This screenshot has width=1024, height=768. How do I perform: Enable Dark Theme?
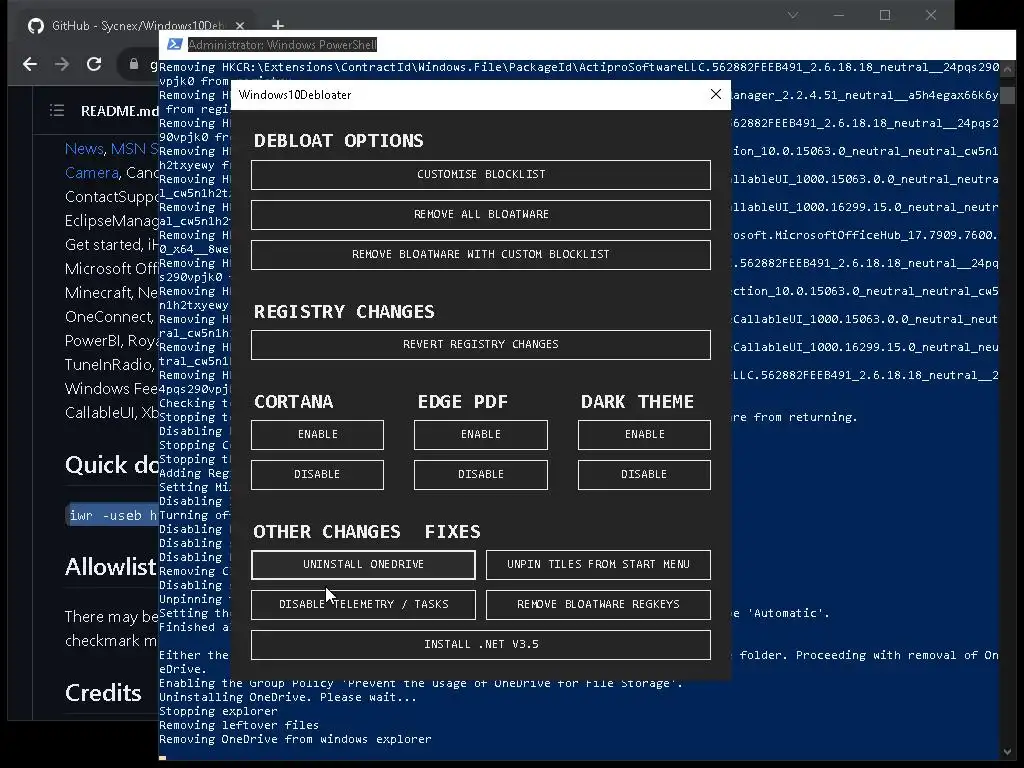click(x=644, y=434)
